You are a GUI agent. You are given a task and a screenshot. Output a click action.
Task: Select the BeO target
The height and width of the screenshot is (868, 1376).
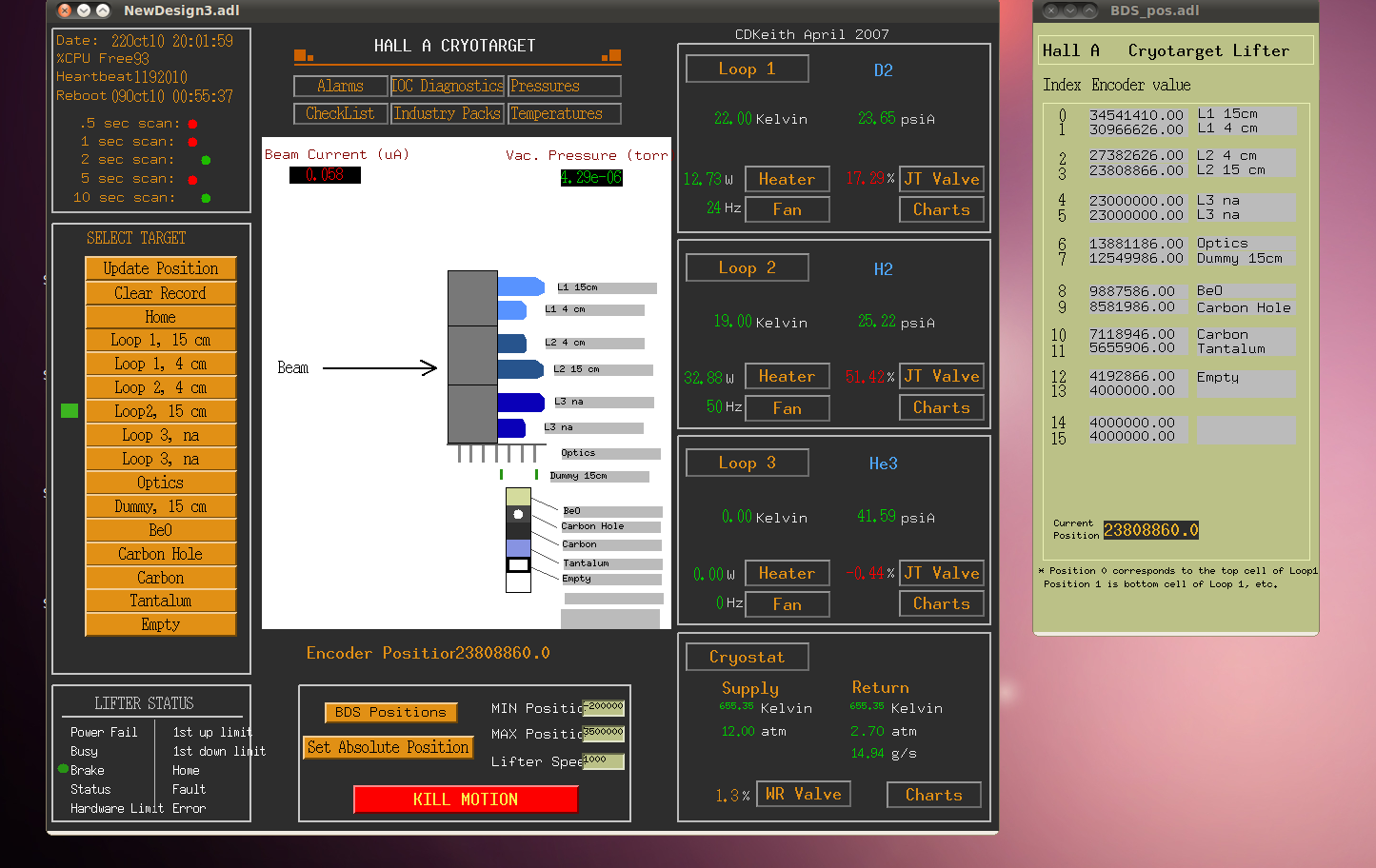tap(161, 530)
